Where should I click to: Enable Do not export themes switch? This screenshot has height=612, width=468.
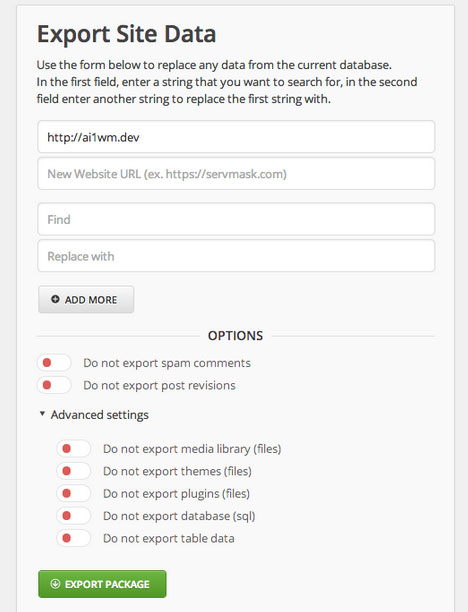pos(74,471)
